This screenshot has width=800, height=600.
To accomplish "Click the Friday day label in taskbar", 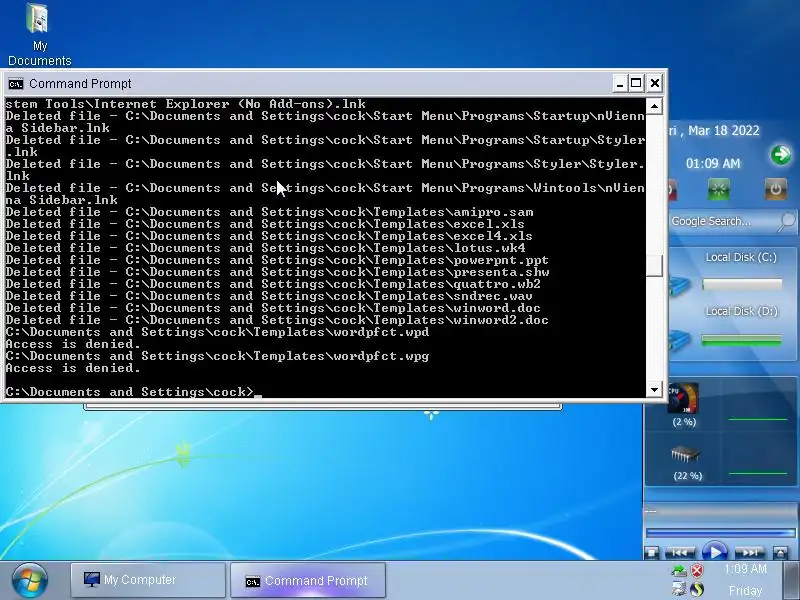I will 745,590.
